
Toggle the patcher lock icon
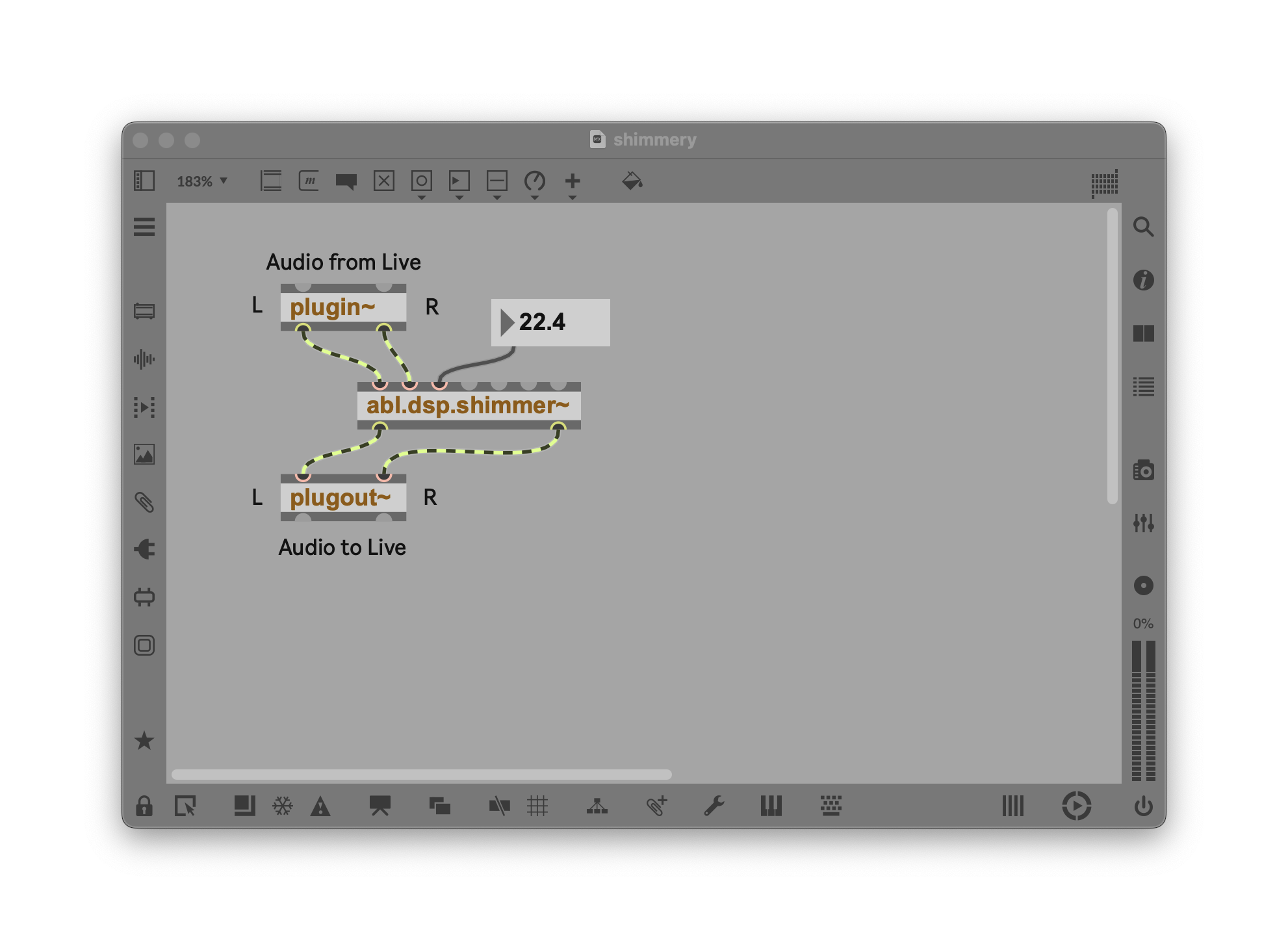click(144, 806)
